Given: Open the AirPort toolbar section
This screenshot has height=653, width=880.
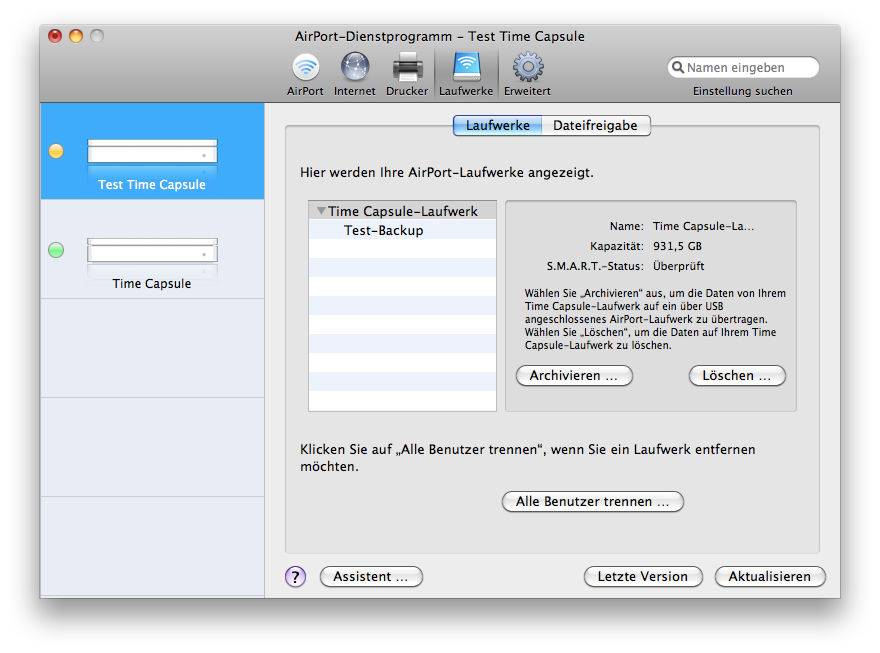Looking at the screenshot, I should pyautogui.click(x=305, y=74).
